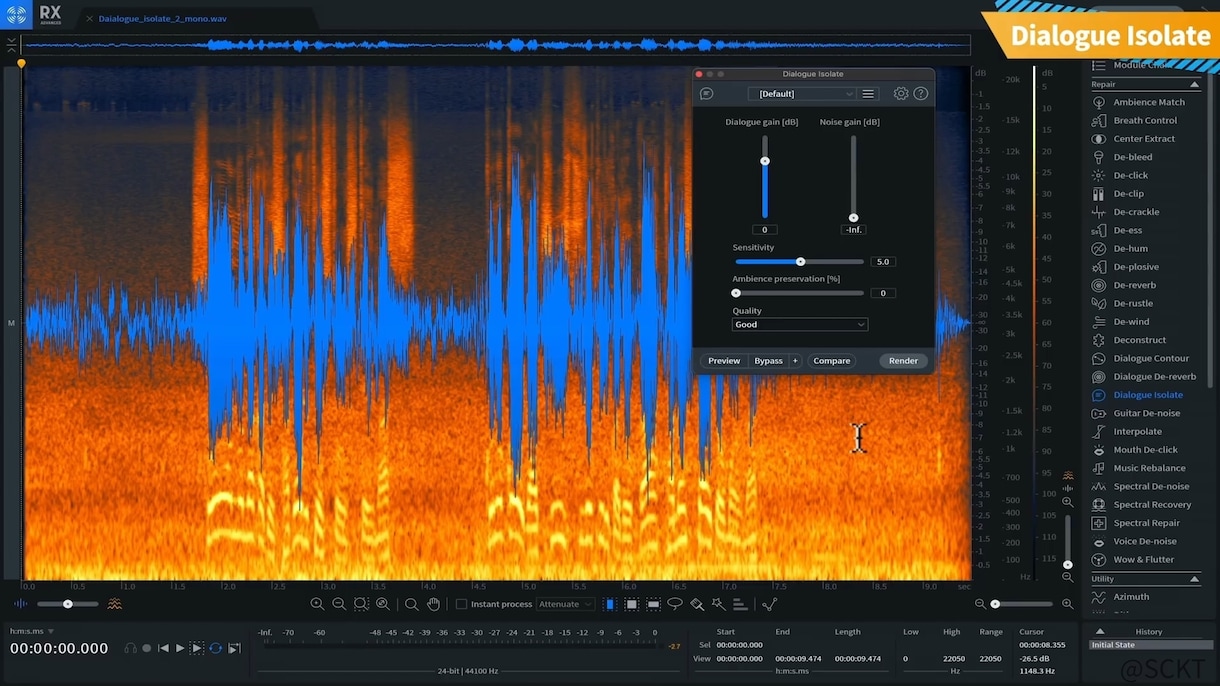The image size is (1220, 686).
Task: Open Dialogue Isolate settings gear
Action: click(x=901, y=94)
